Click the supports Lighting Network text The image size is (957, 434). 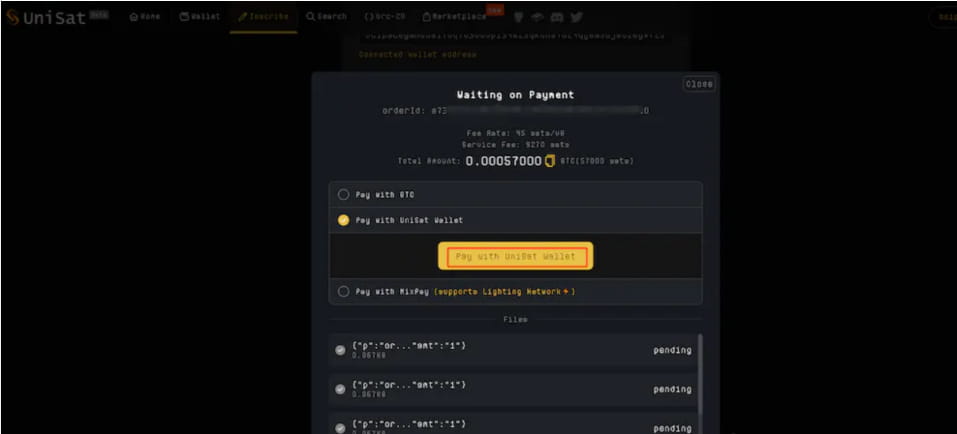[504, 292]
